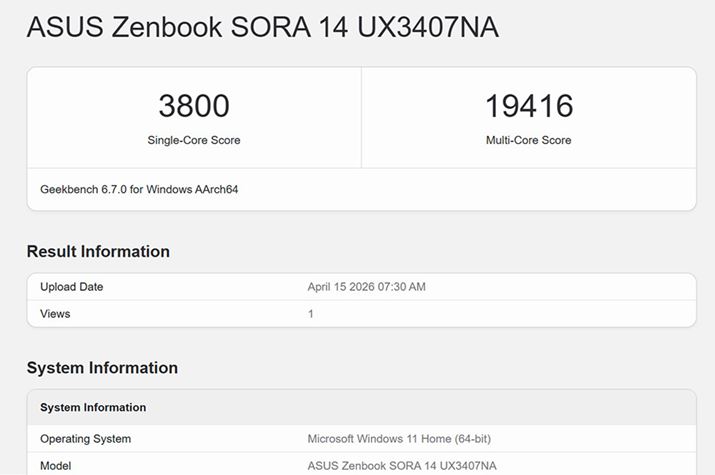The height and width of the screenshot is (475, 715).
Task: Click the Result Information heading
Action: pyautogui.click(x=98, y=252)
